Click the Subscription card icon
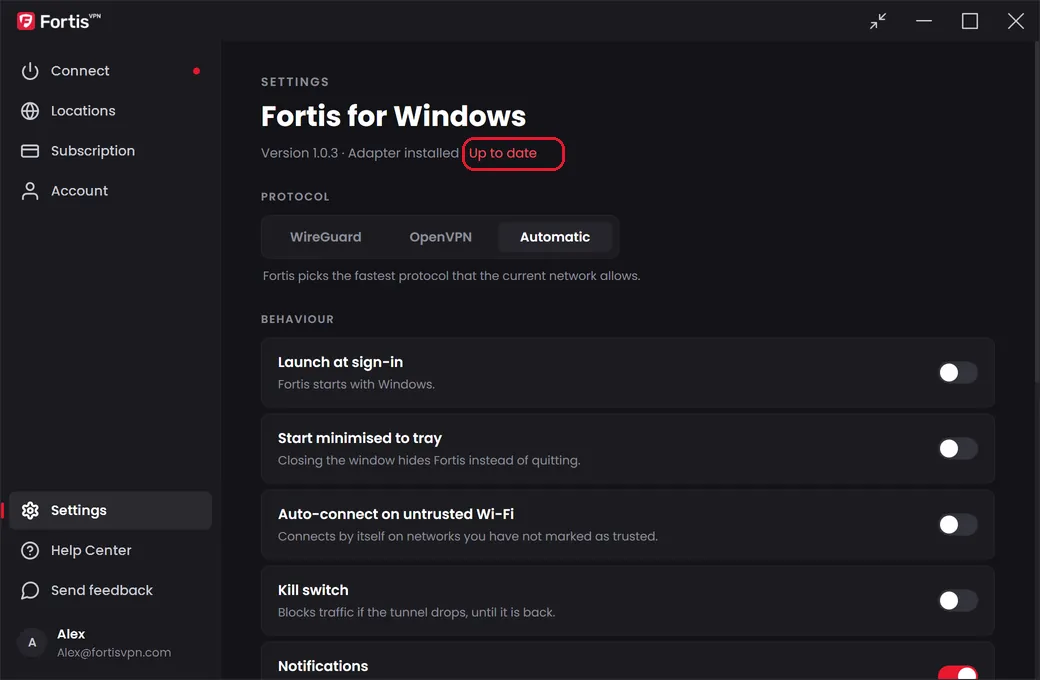 30,151
